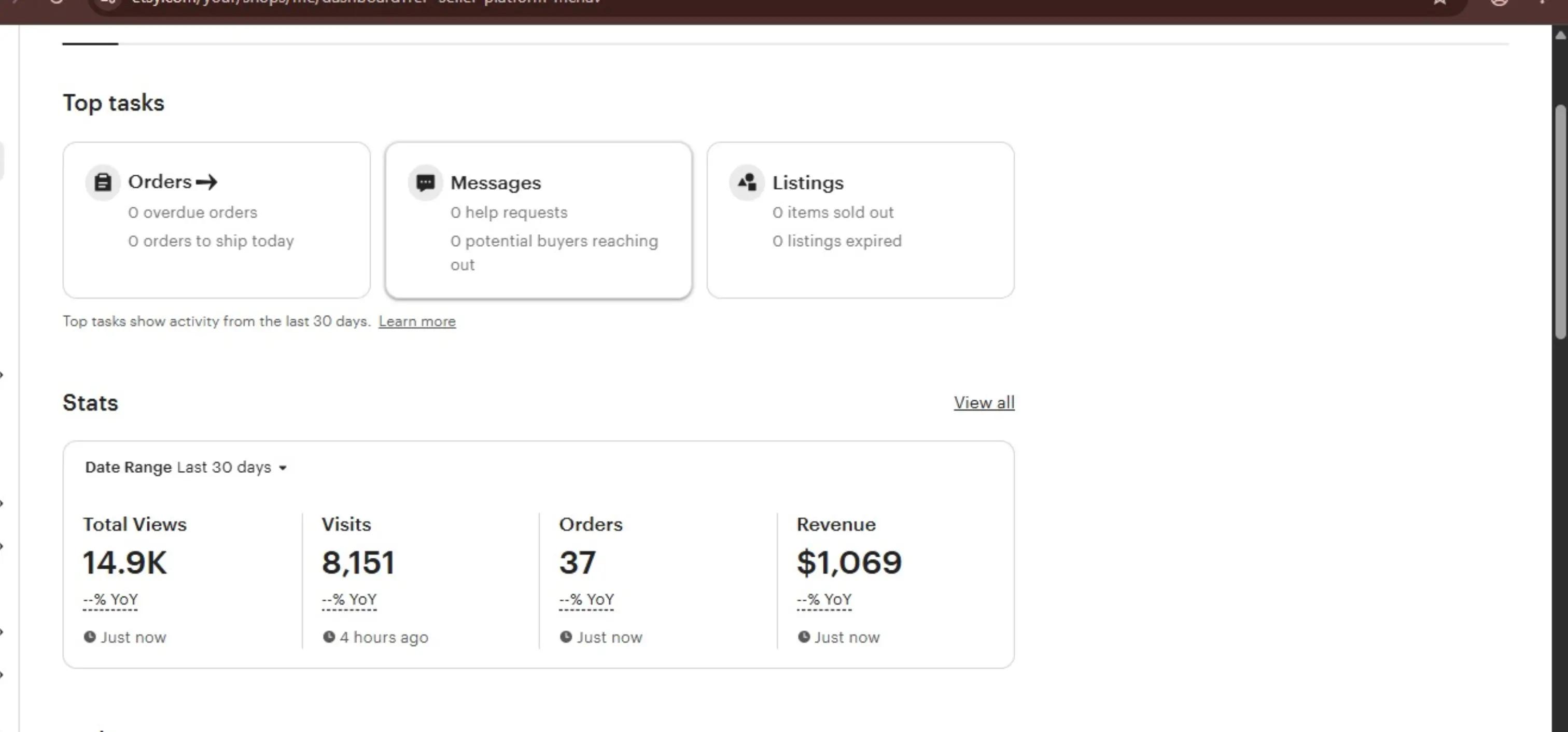
Task: Open View all stats link
Action: pyautogui.click(x=984, y=402)
